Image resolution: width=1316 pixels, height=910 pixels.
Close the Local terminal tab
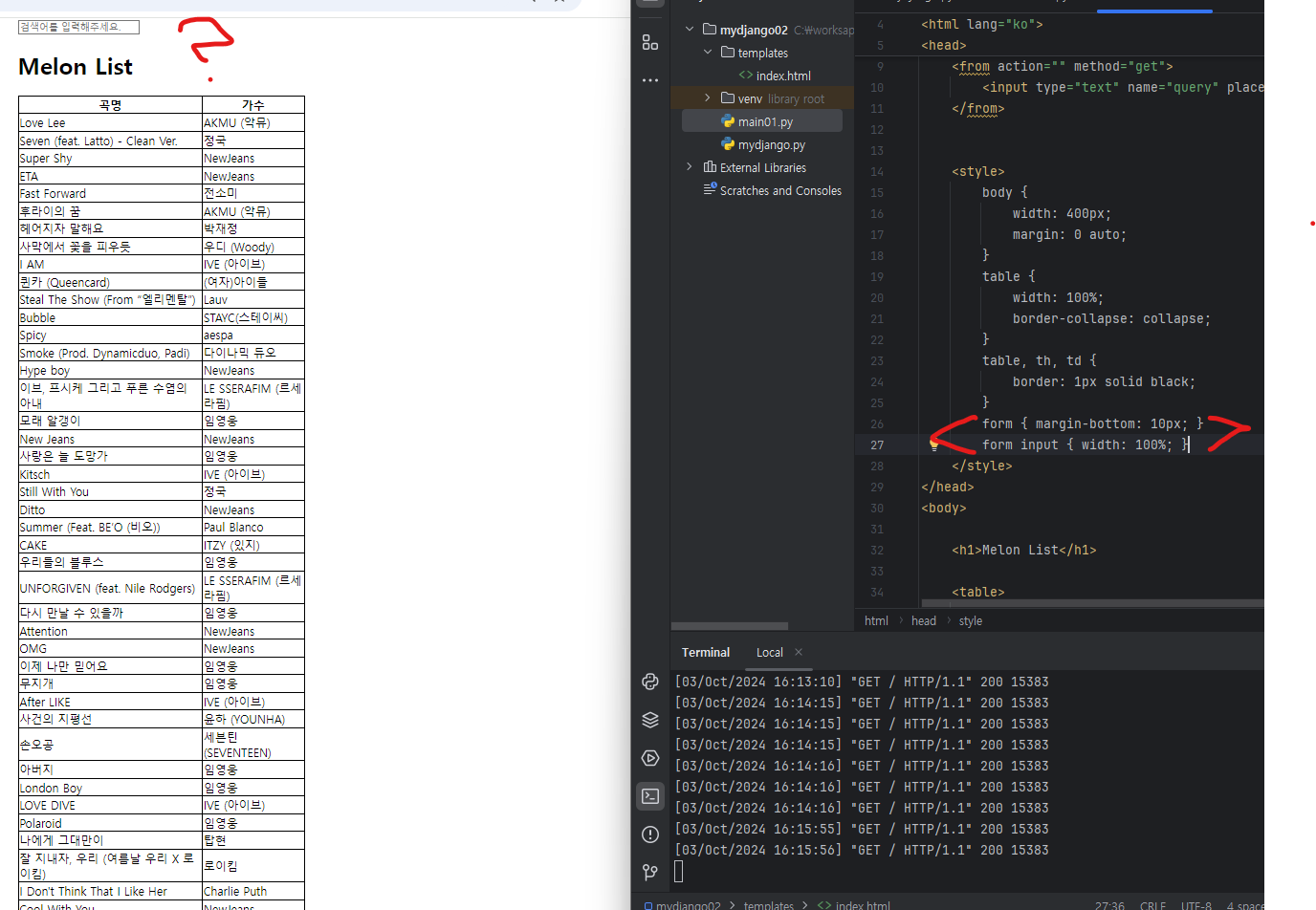(x=799, y=652)
